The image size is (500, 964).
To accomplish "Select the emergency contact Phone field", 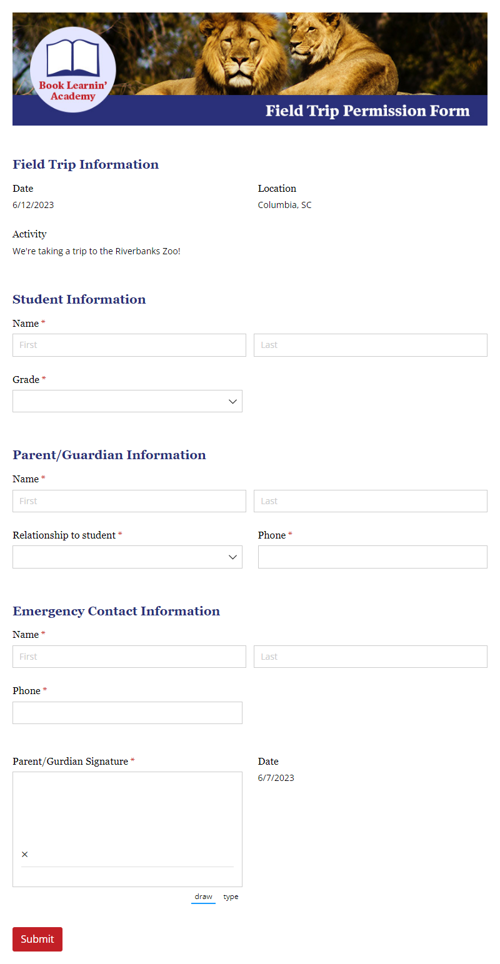I will tap(127, 713).
